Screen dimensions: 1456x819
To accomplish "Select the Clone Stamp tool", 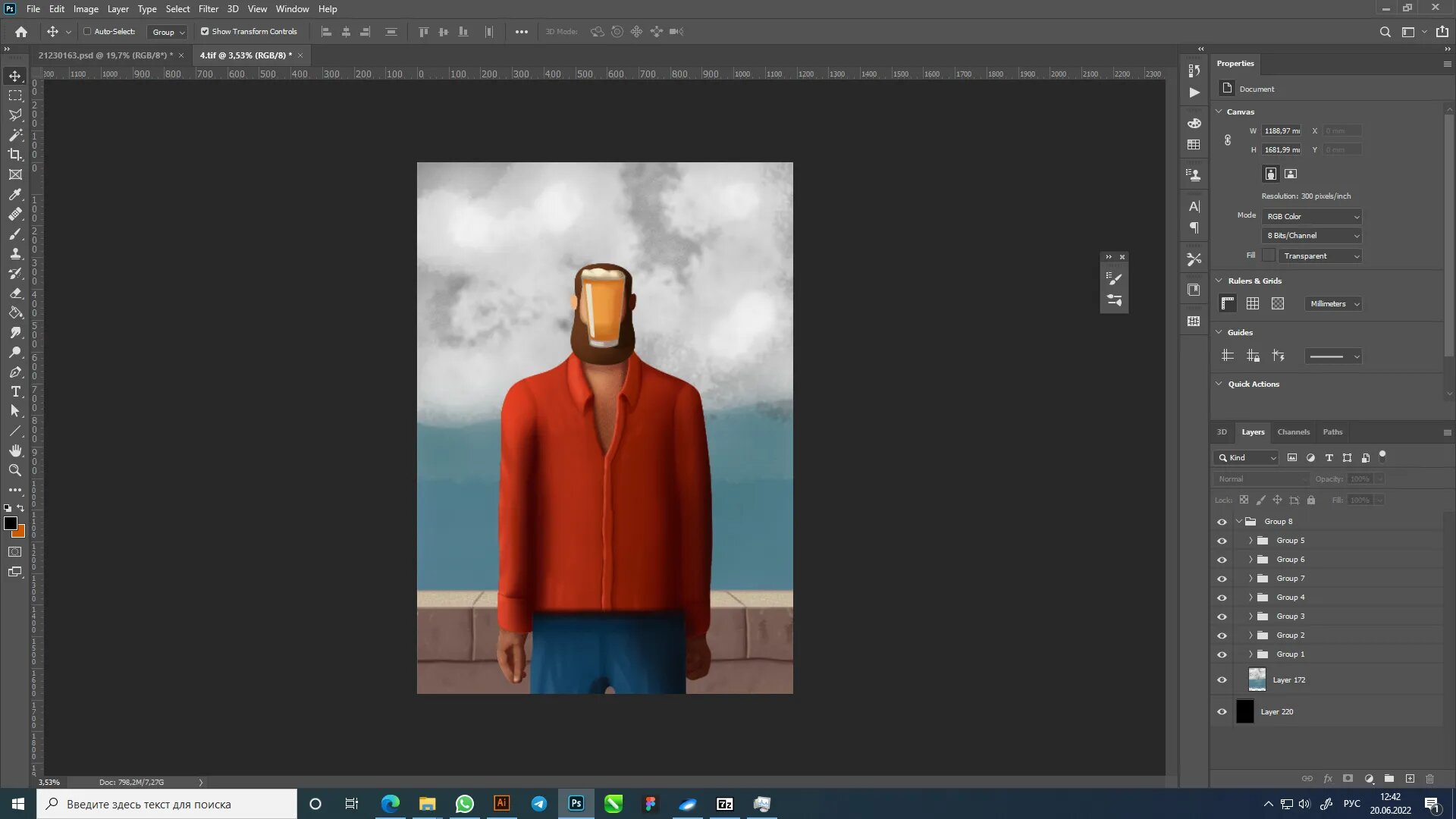I will coord(15,254).
